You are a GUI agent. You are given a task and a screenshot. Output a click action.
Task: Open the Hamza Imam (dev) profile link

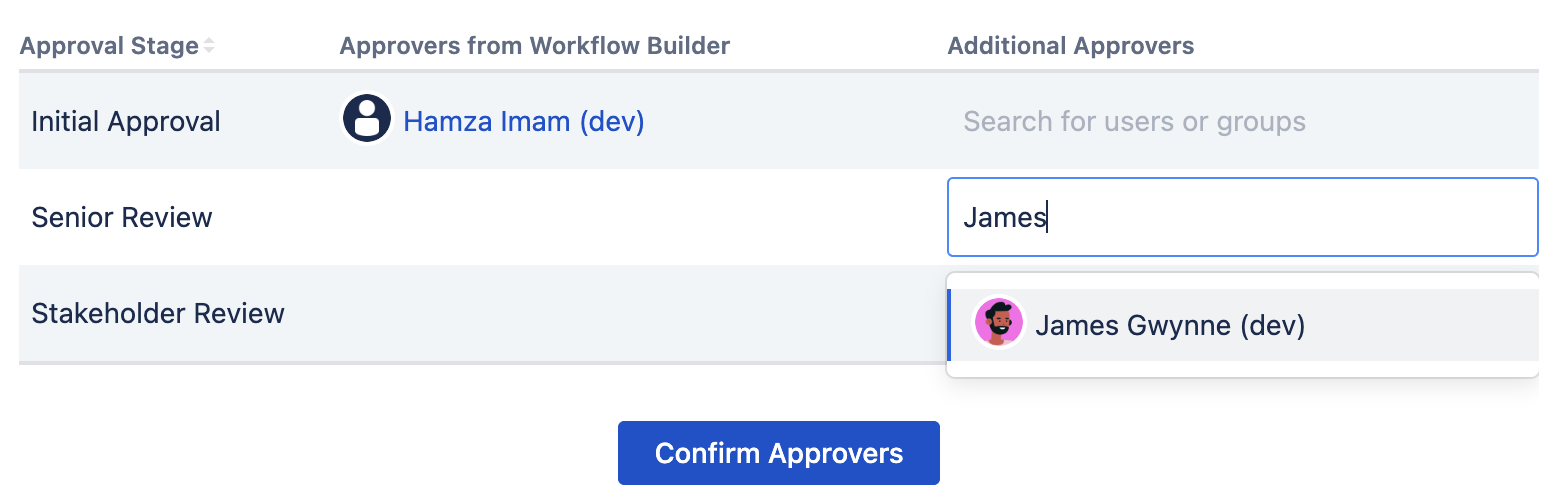(x=523, y=122)
